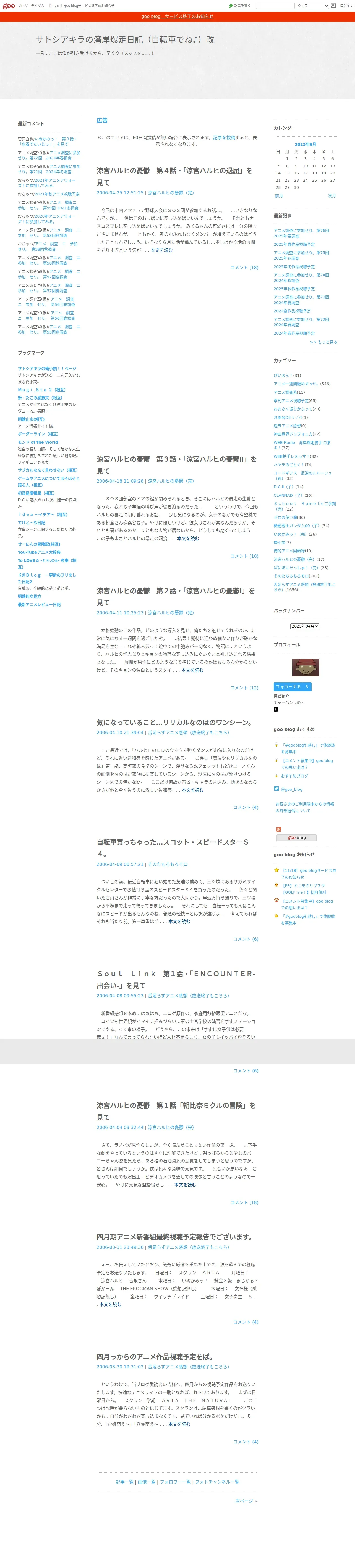Click the フォローする button
This screenshot has height=1568, width=355.
pos(292,687)
